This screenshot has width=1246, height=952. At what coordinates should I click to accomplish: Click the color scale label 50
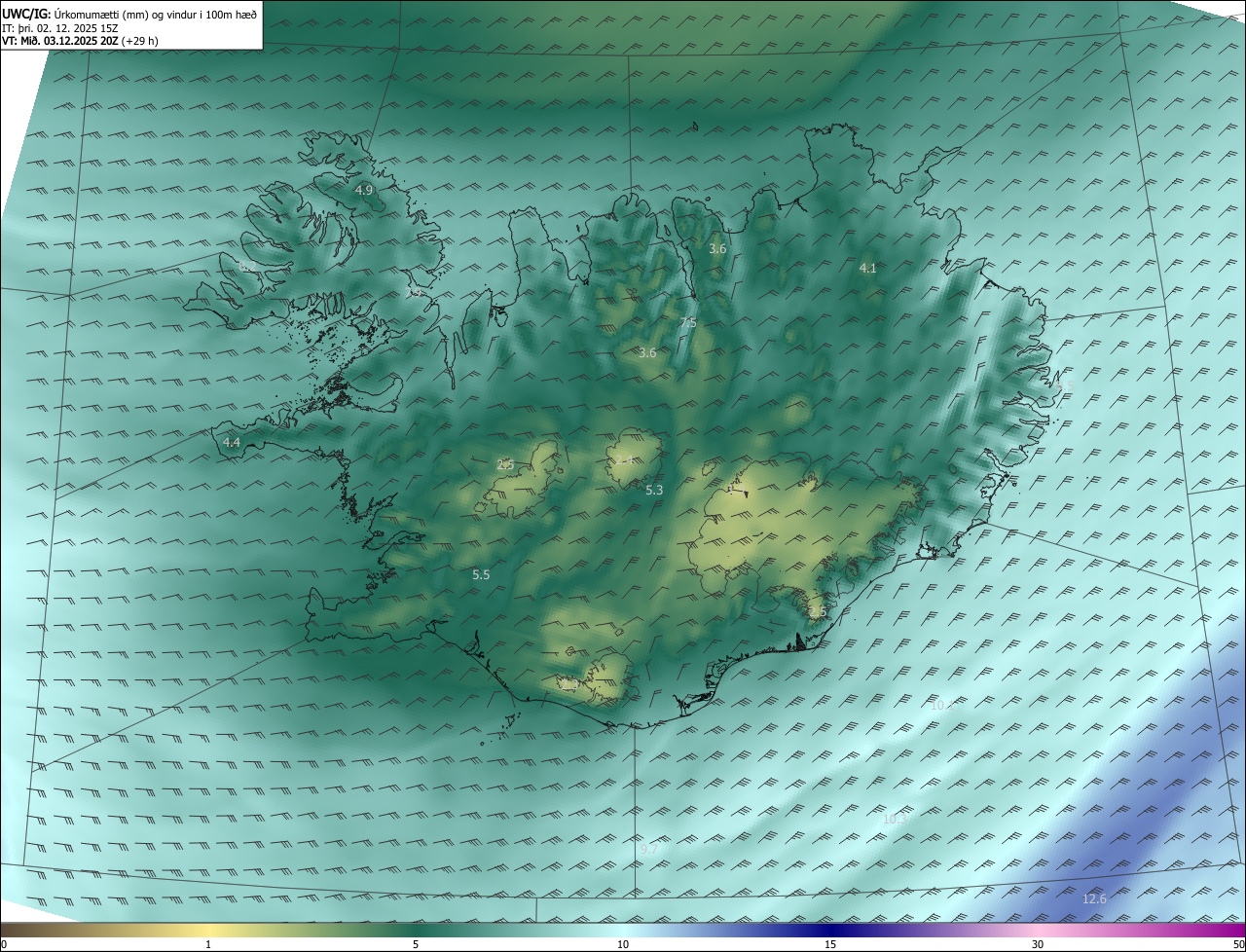click(1238, 944)
